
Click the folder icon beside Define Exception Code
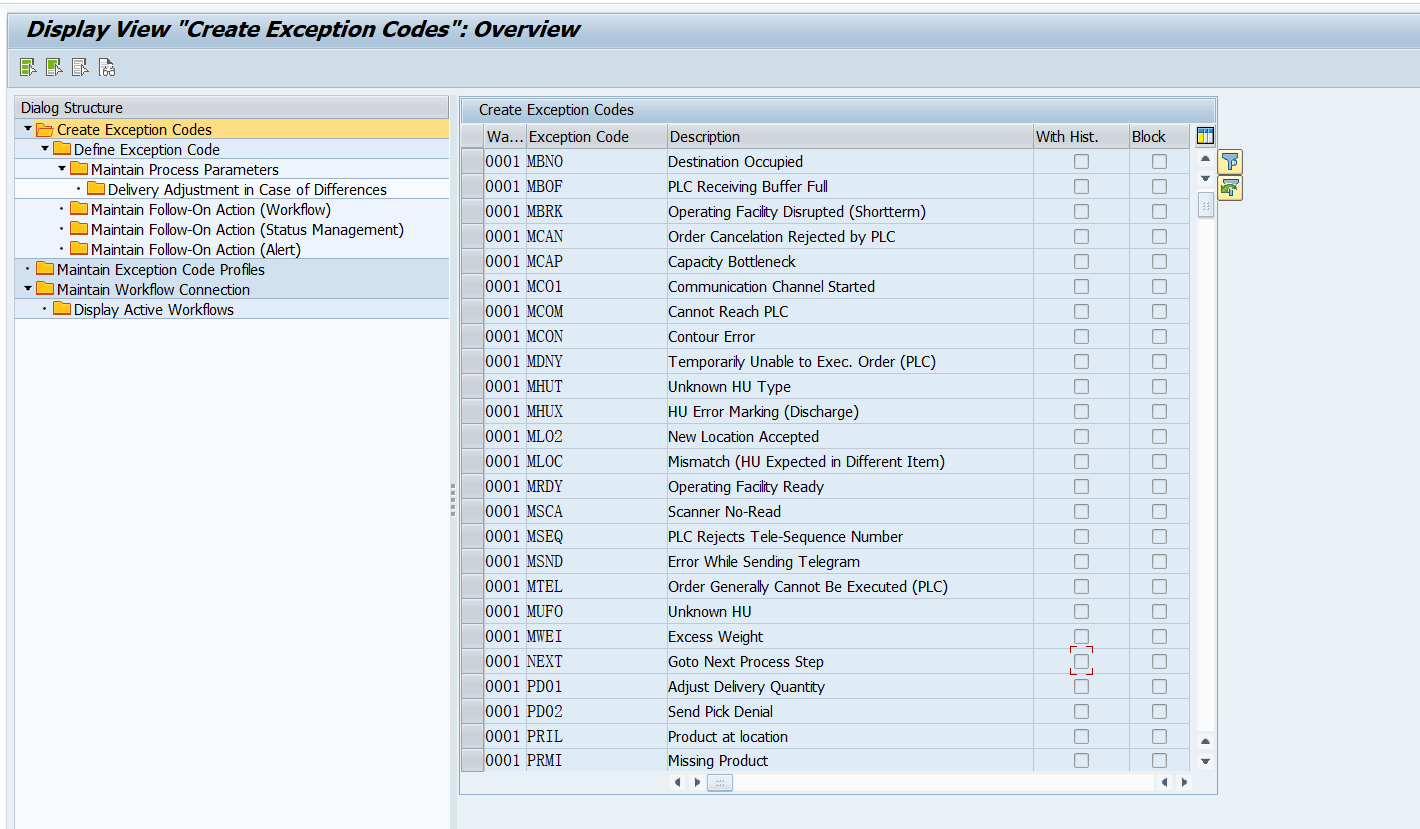coord(62,150)
